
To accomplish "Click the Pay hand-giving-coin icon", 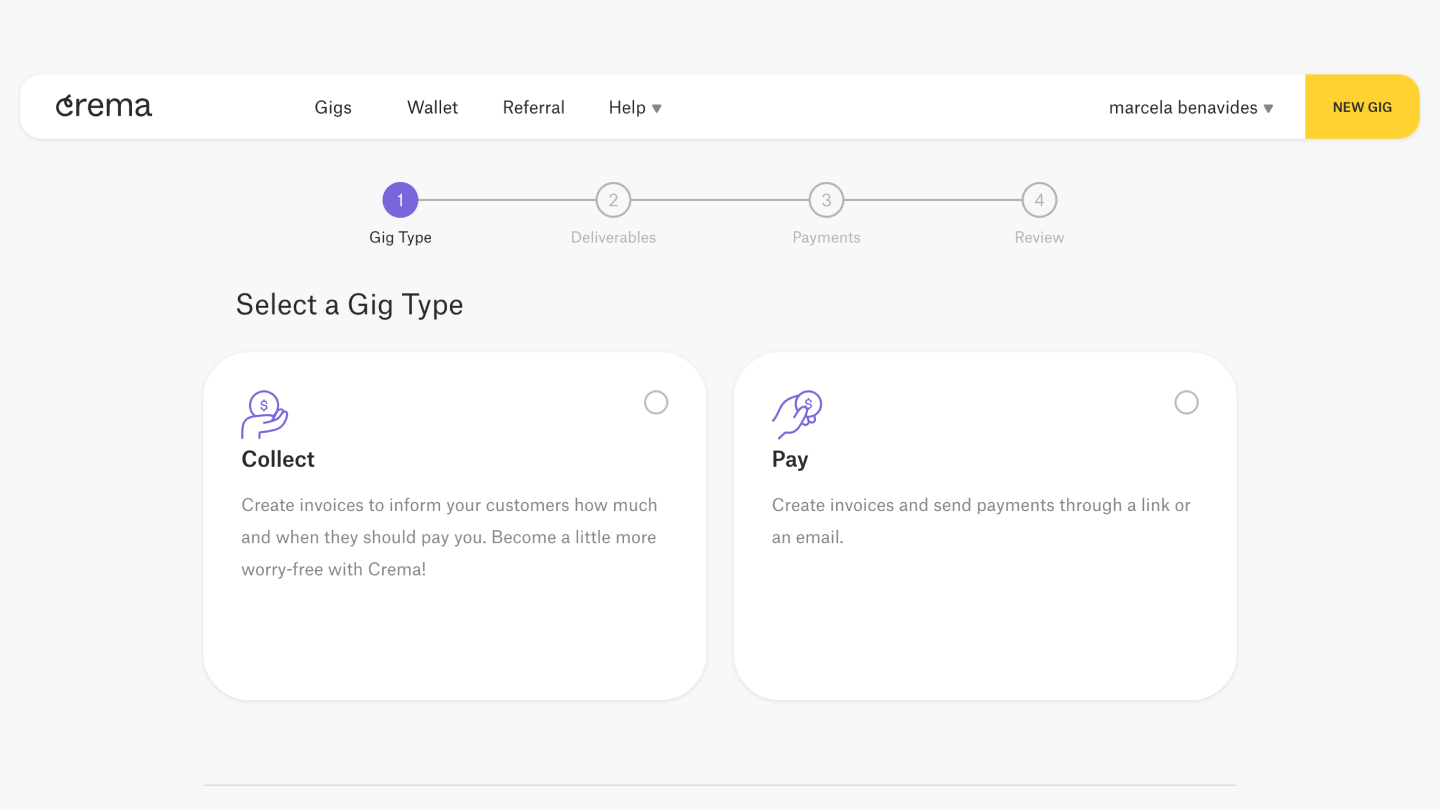I will 797,414.
